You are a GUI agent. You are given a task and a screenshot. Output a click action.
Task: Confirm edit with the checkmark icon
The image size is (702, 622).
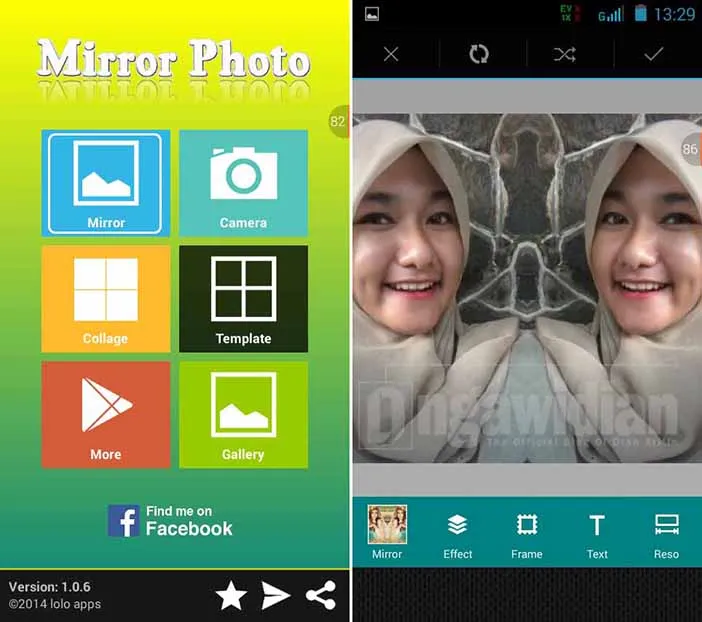pos(654,54)
